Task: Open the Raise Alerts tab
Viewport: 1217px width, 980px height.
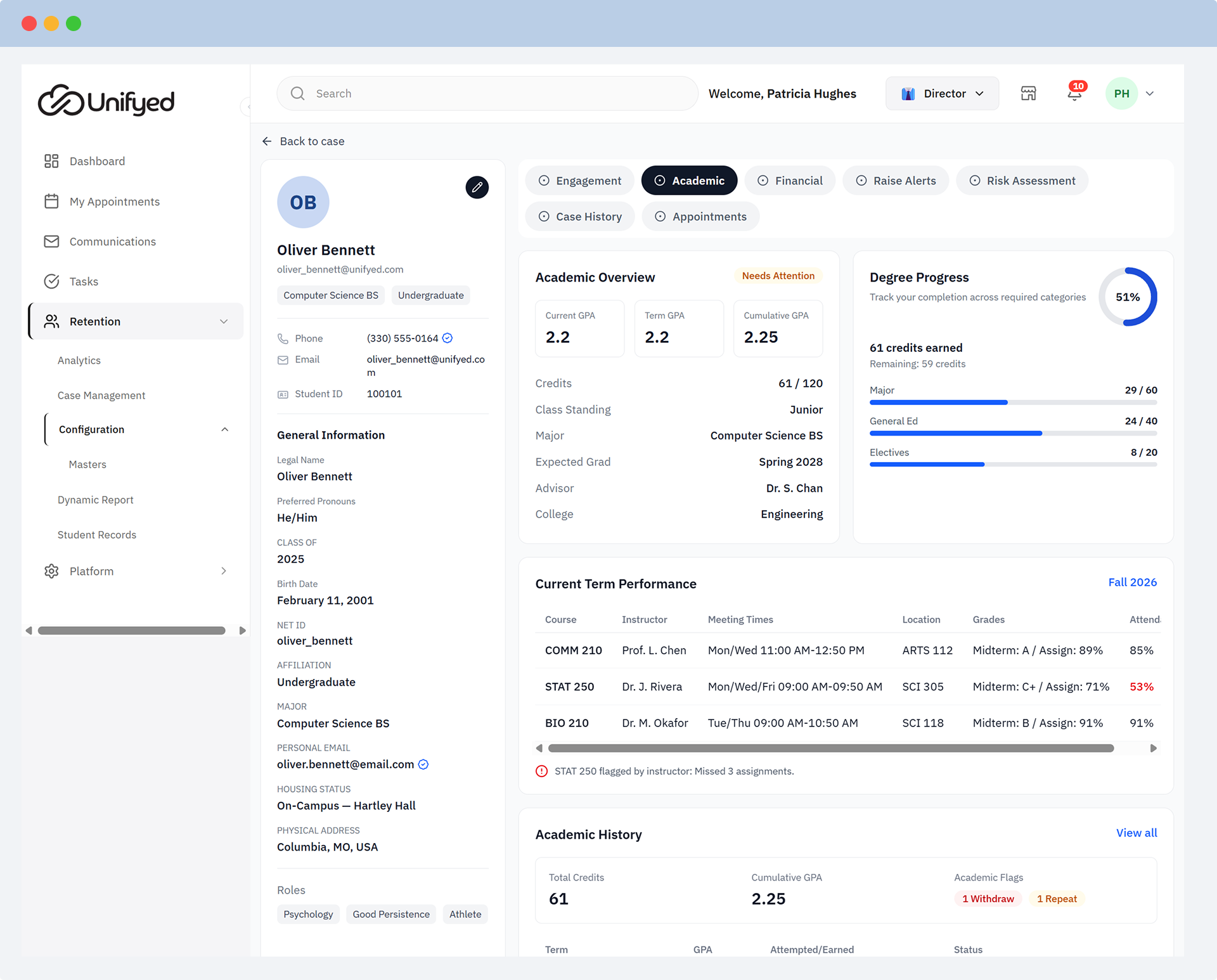Action: [x=895, y=181]
